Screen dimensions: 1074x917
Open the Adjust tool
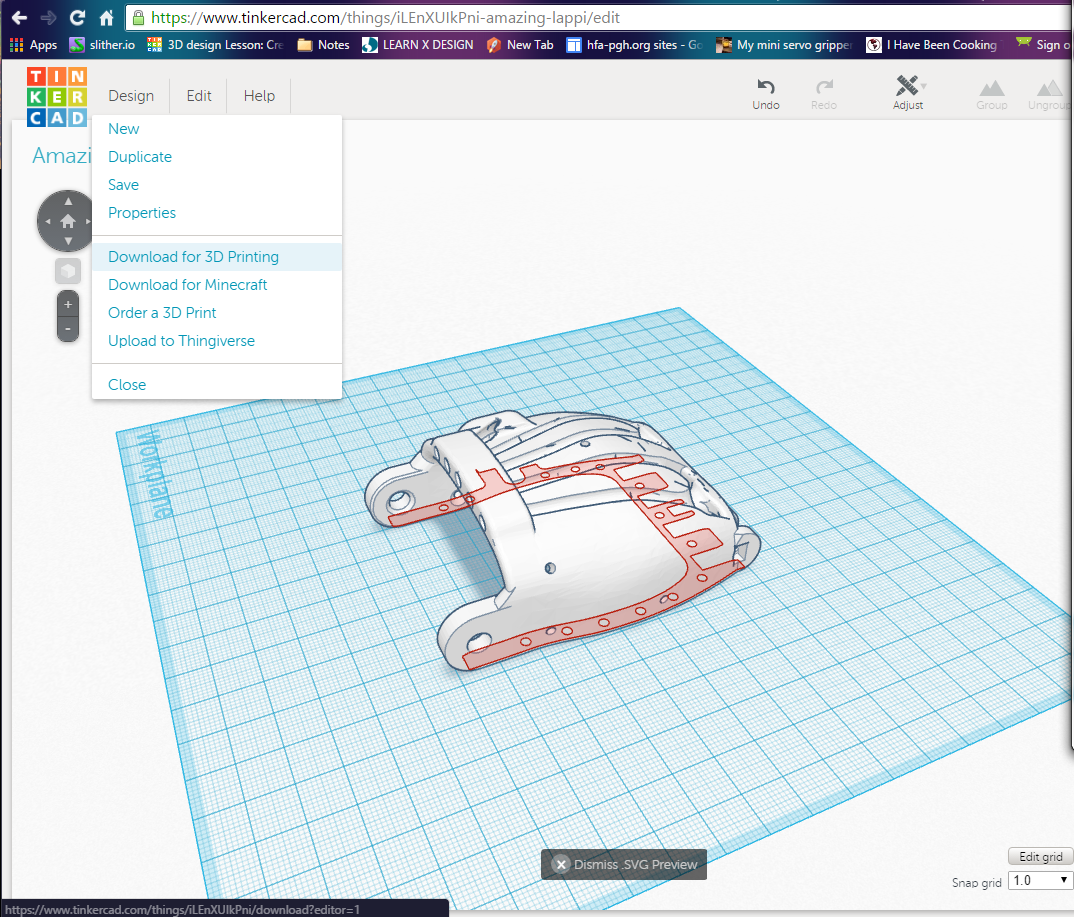tap(908, 94)
